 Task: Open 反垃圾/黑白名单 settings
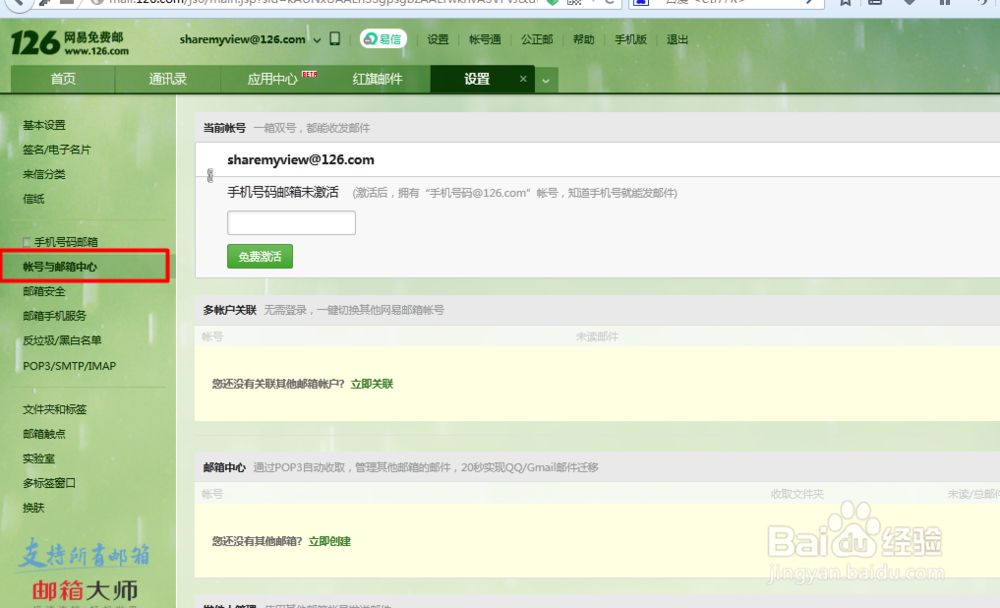(62, 341)
